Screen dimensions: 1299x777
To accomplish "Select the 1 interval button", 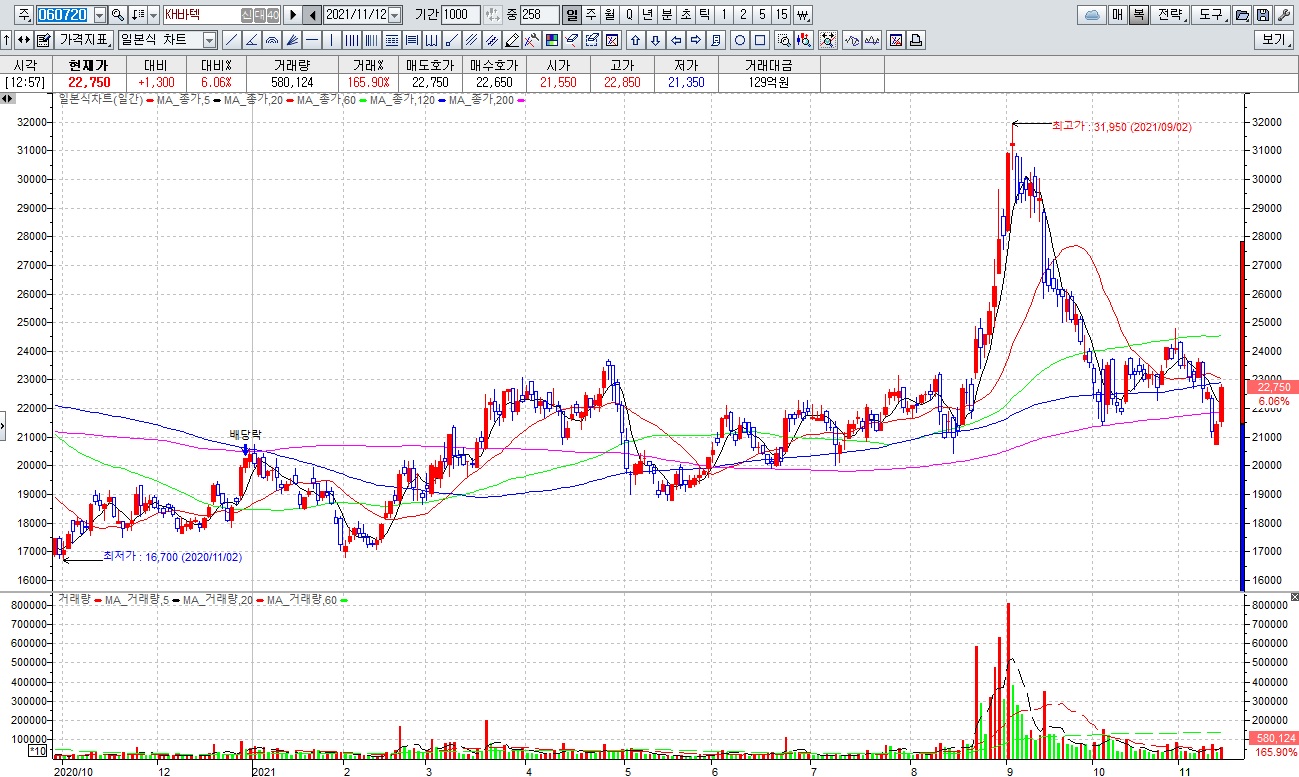I will pos(724,15).
